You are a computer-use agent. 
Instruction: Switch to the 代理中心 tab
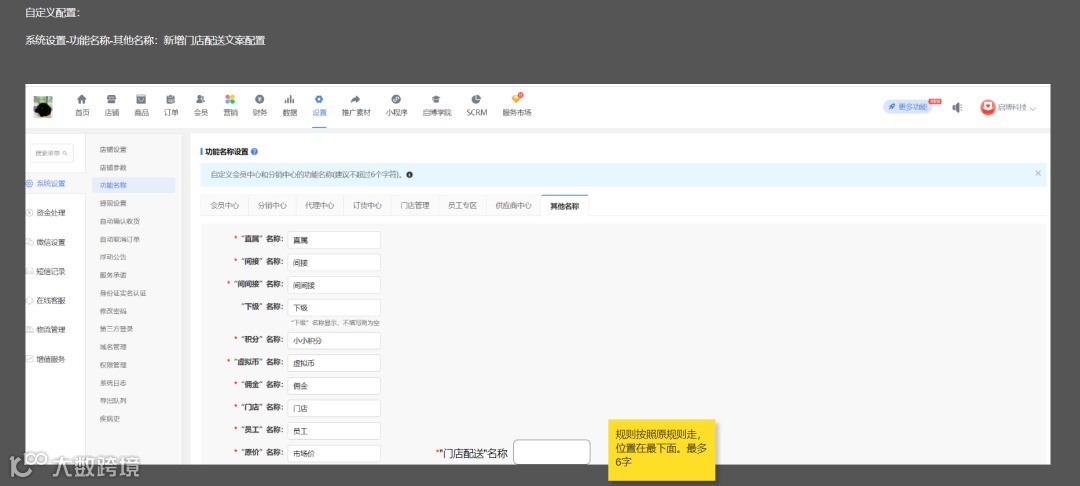[x=320, y=205]
